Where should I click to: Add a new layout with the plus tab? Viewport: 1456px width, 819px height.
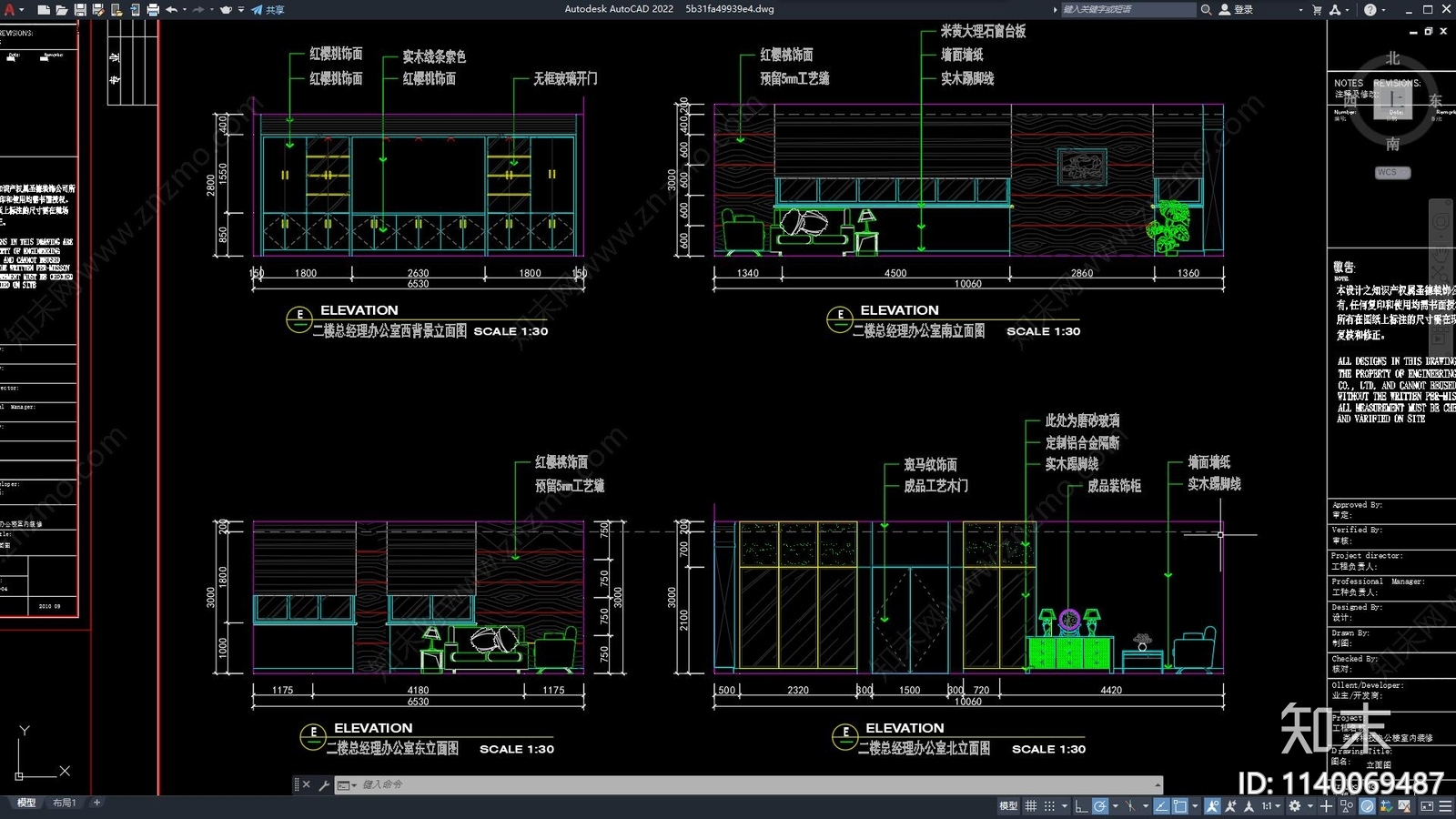[x=96, y=803]
